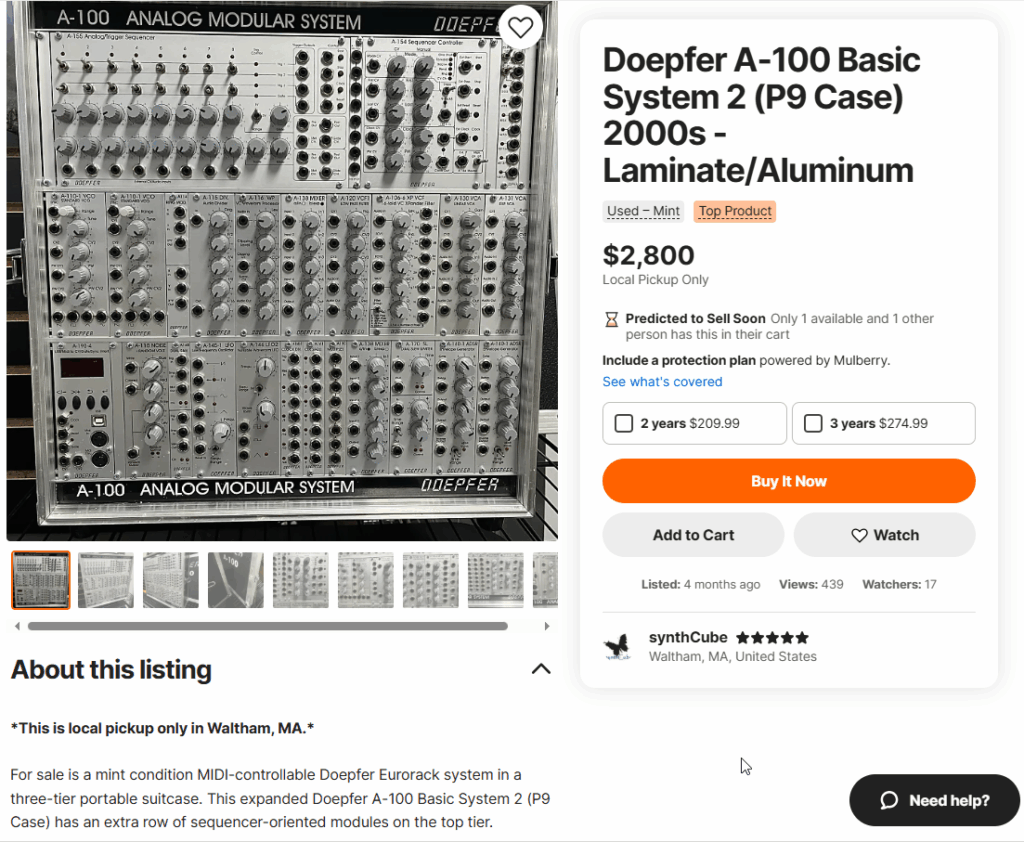Click the Top Product badge
Screen dimensions: 1024x842
click(735, 211)
